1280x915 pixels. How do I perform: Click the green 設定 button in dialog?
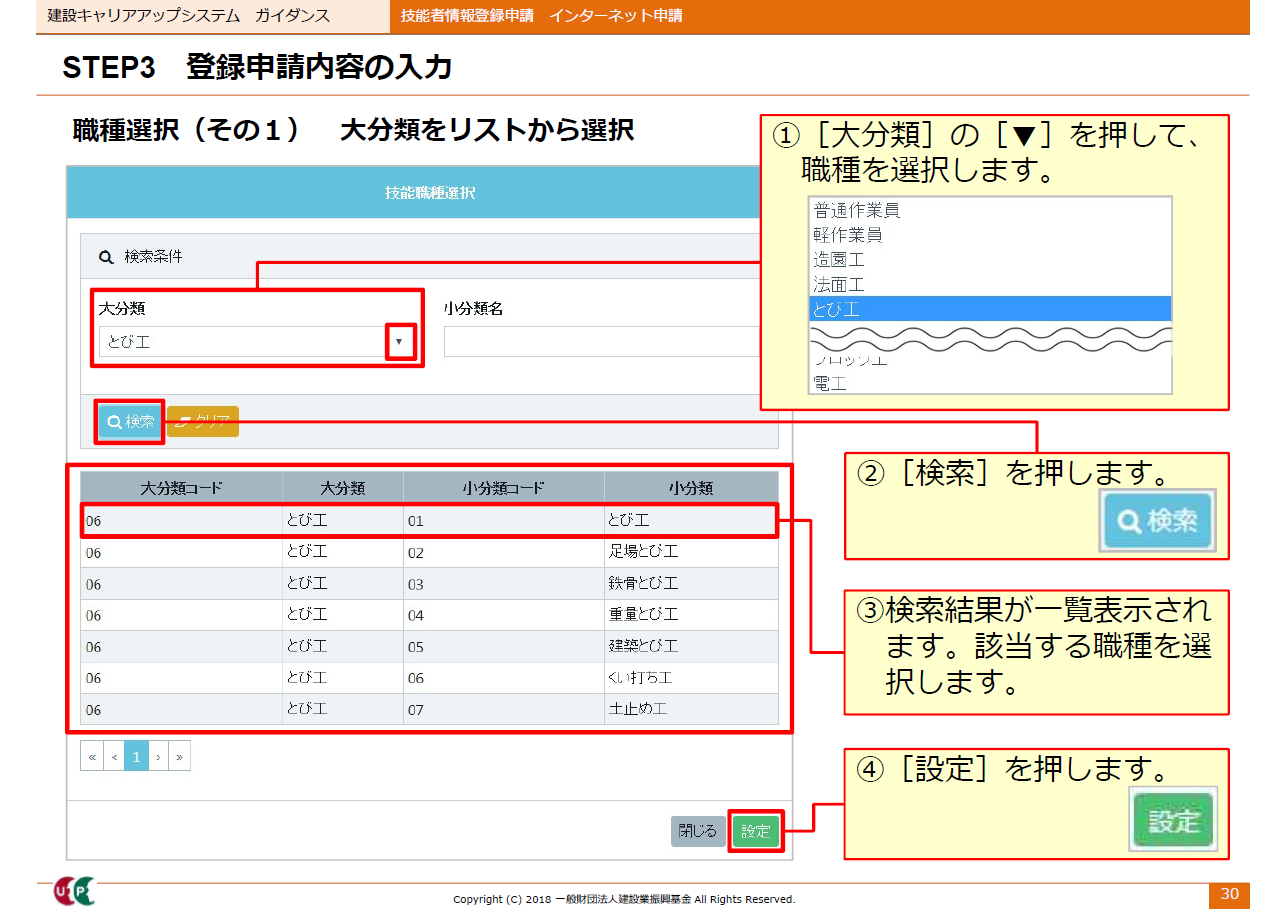pyautogui.click(x=756, y=831)
